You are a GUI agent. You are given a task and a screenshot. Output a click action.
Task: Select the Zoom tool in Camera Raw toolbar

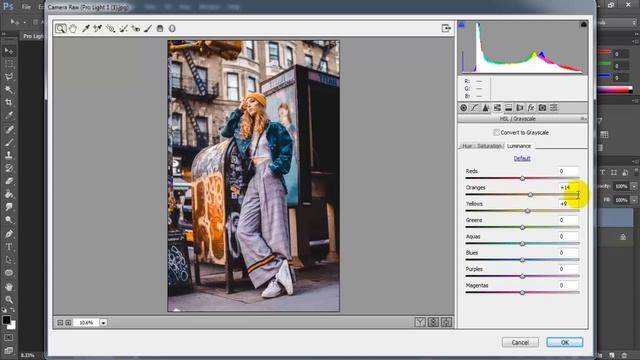pyautogui.click(x=60, y=29)
